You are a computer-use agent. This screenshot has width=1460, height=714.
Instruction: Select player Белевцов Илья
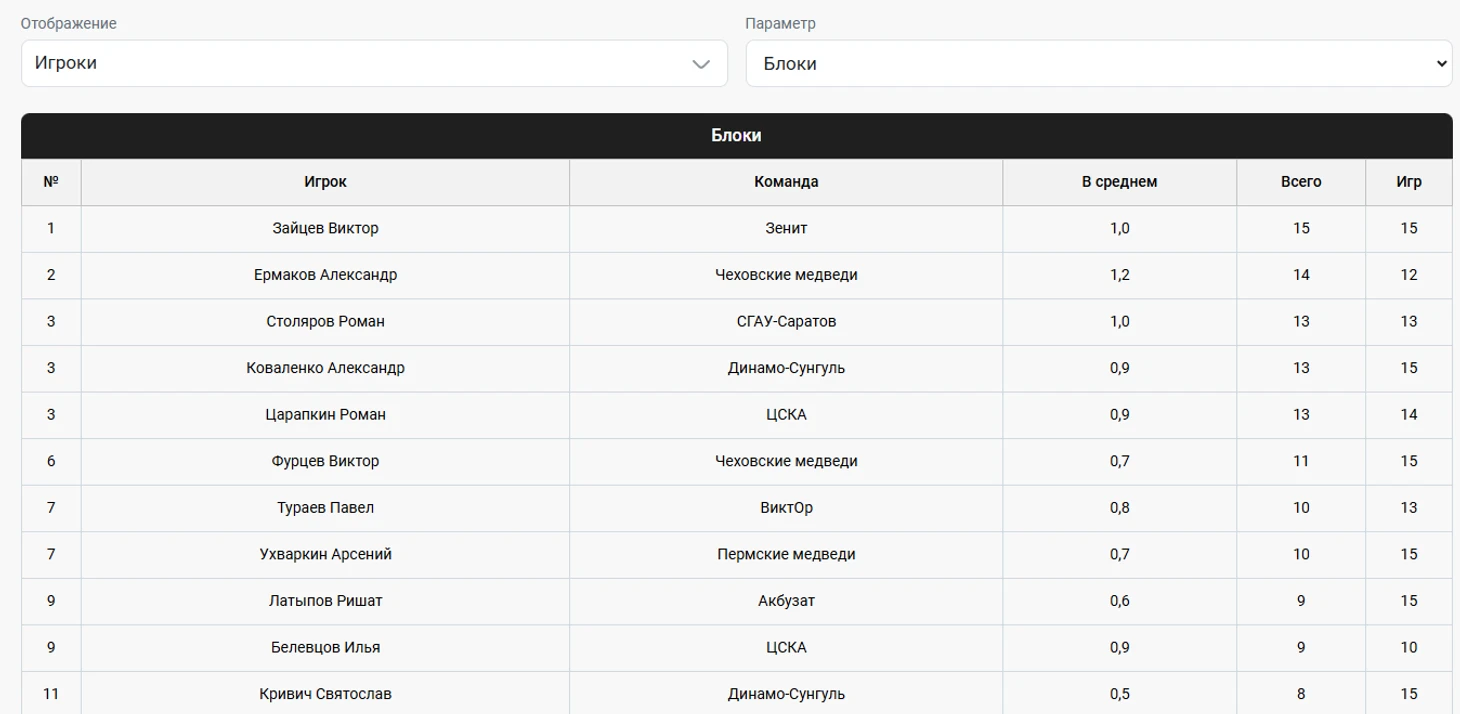pos(326,648)
